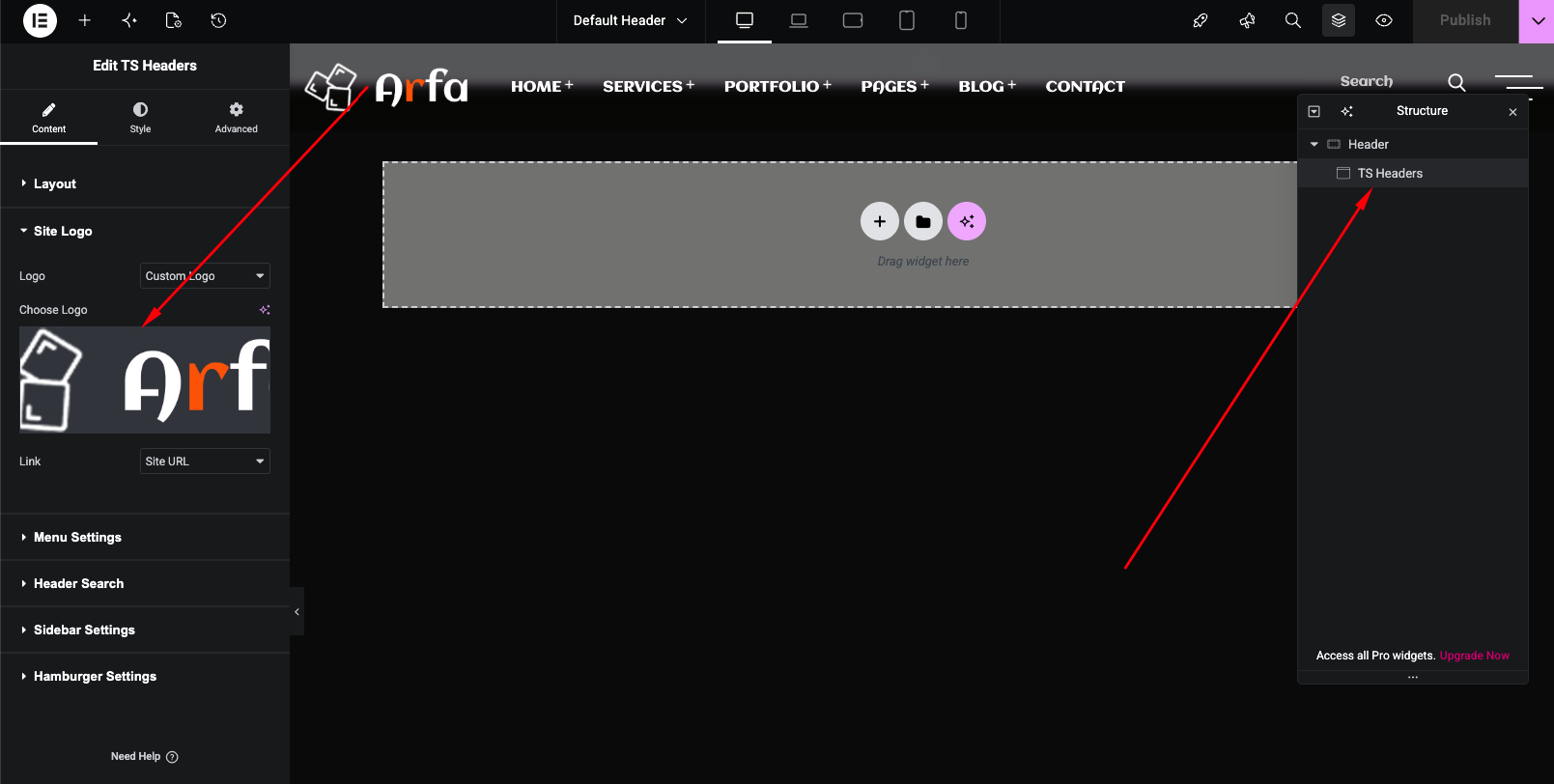Switch to the Advanced tab
This screenshot has width=1554, height=784.
point(236,117)
